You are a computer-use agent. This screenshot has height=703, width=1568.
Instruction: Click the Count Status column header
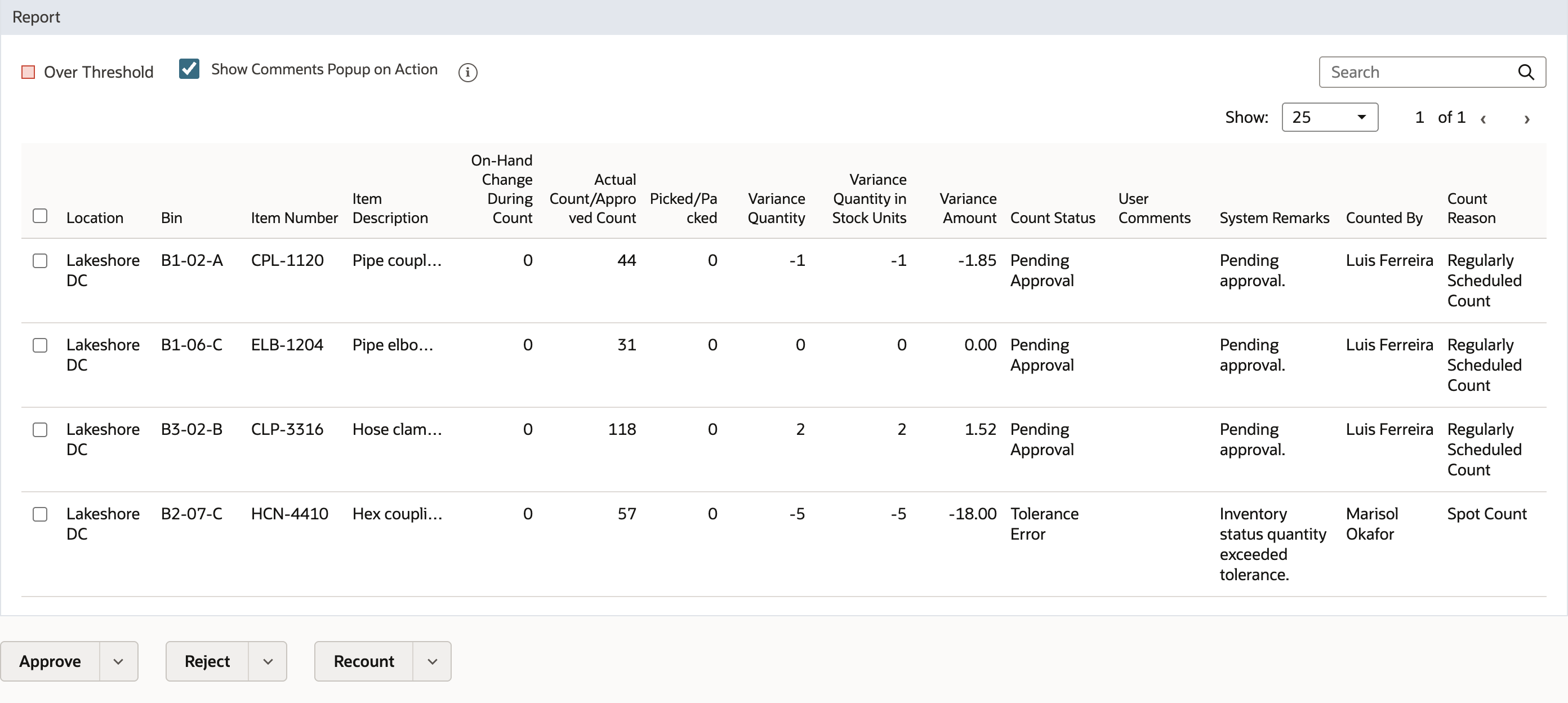point(1053,218)
